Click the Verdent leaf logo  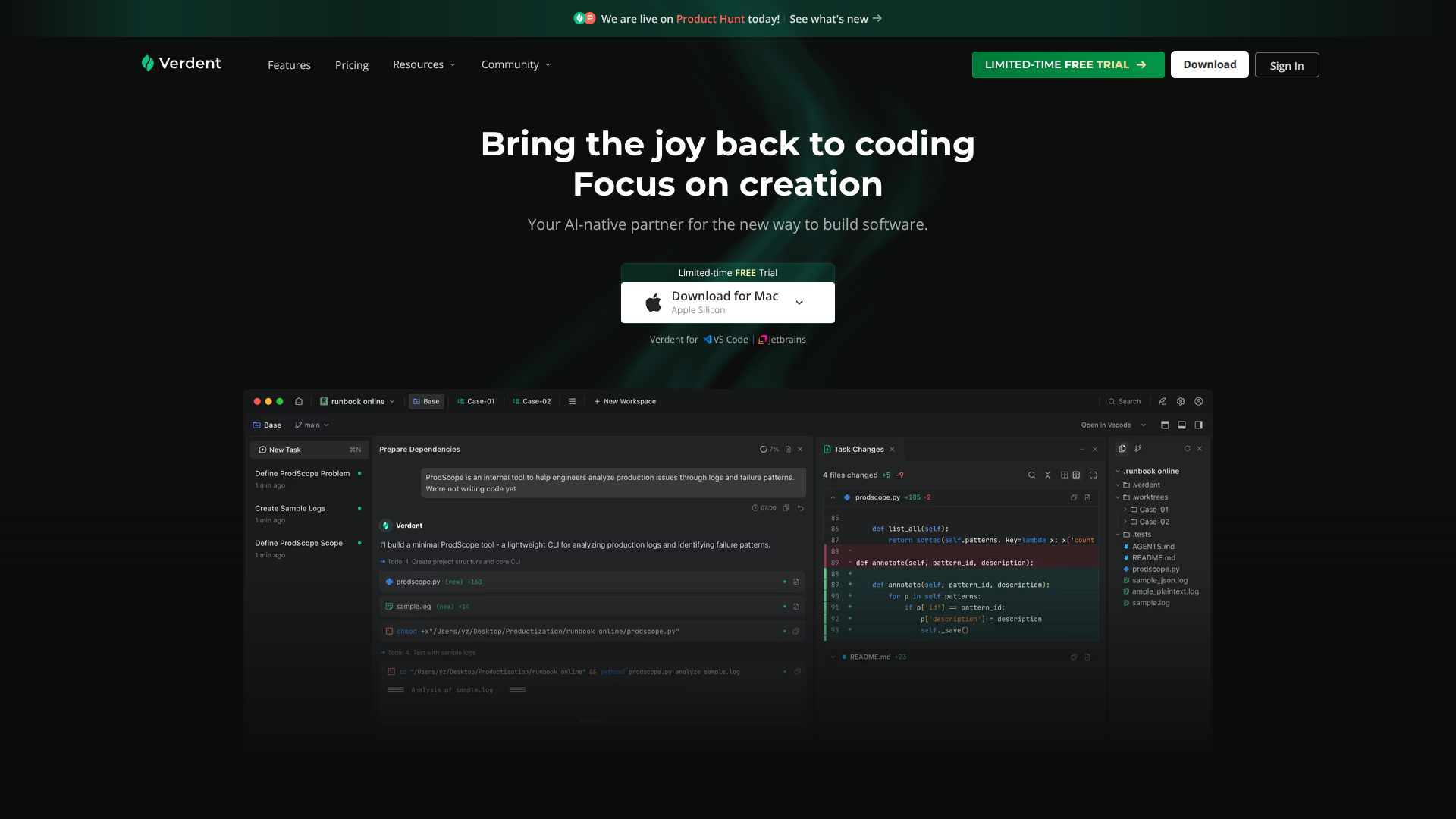point(148,64)
